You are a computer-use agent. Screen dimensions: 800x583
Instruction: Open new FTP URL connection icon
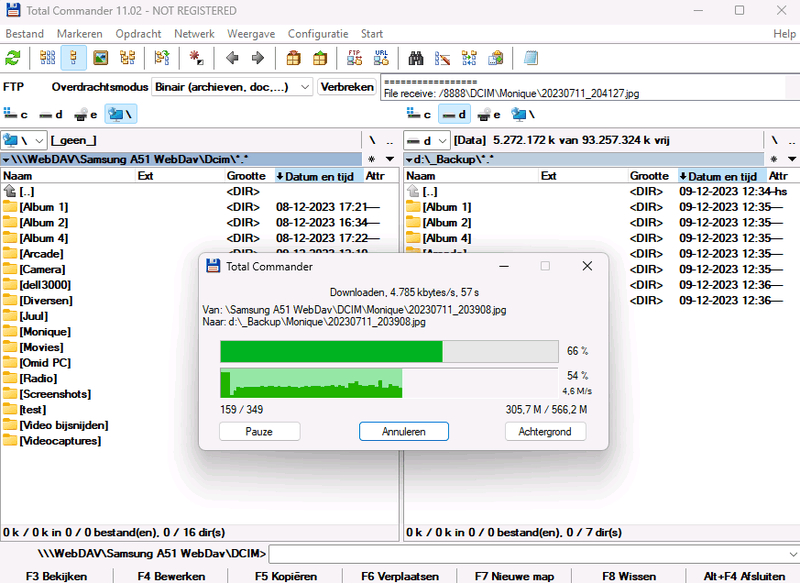pyautogui.click(x=381, y=58)
